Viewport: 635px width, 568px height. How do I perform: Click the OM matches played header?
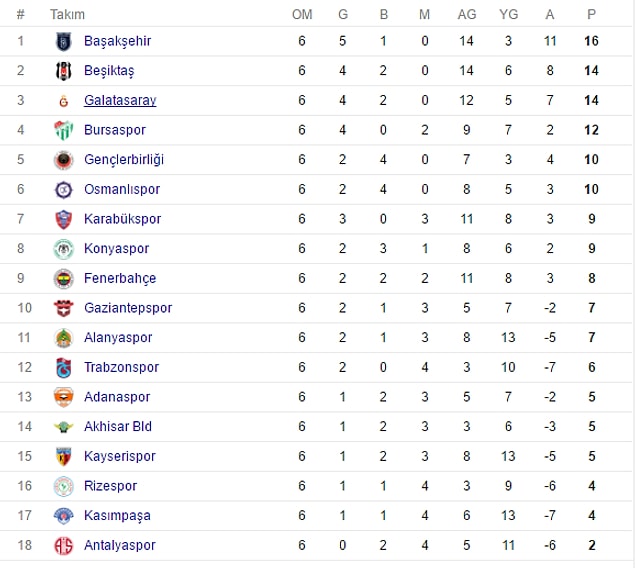(x=302, y=15)
